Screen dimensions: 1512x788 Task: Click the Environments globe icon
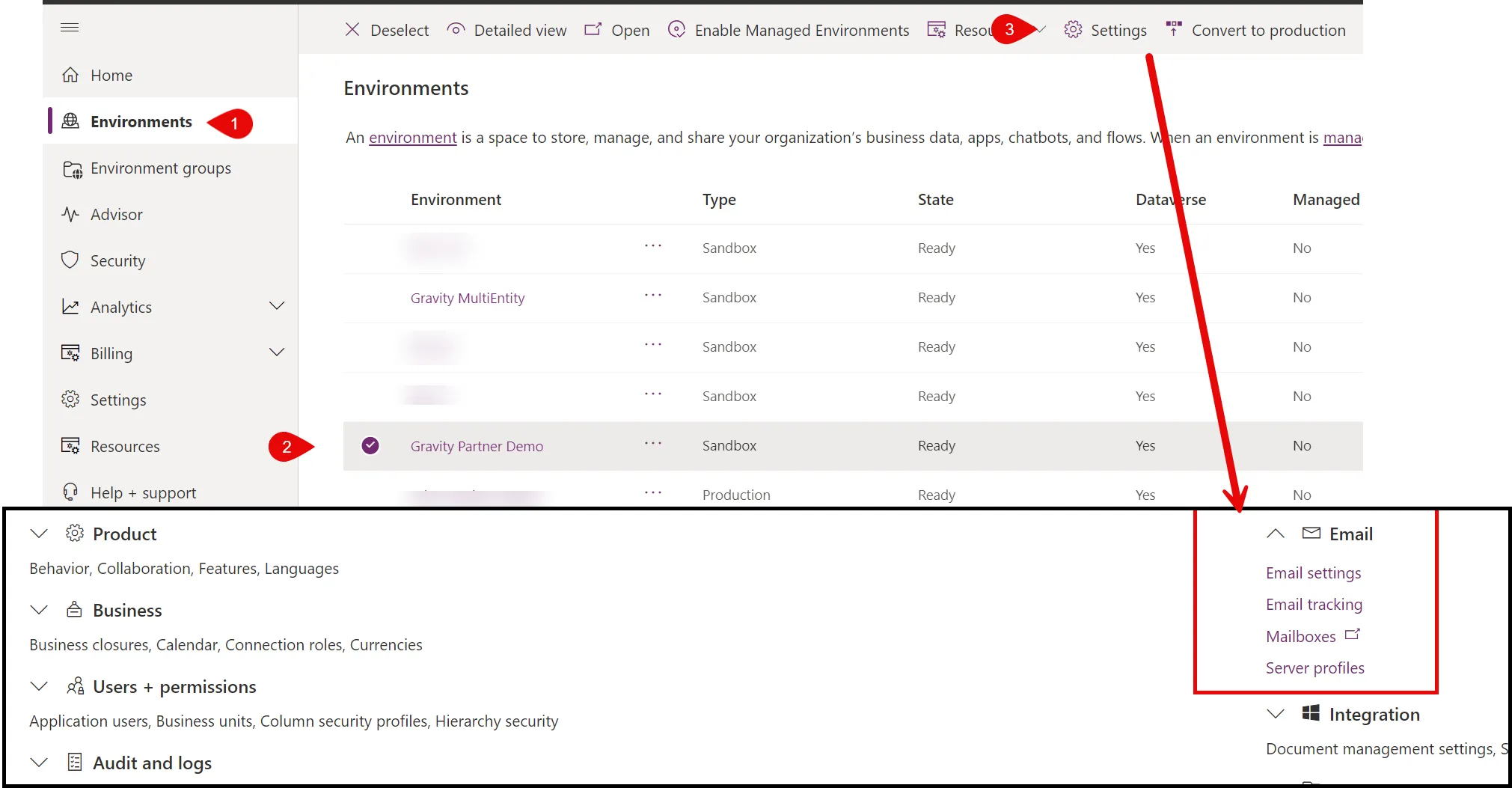click(70, 121)
